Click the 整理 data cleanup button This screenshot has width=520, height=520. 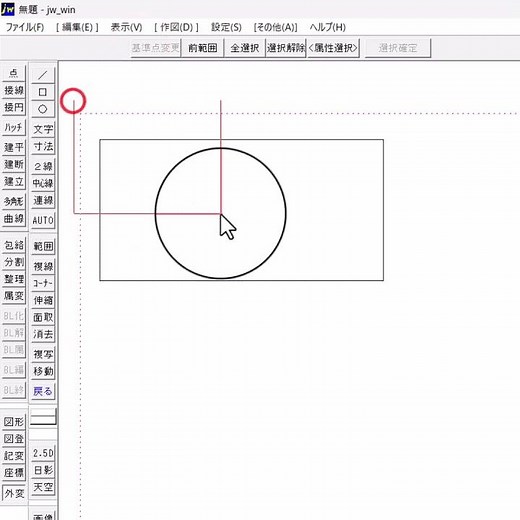(x=14, y=279)
